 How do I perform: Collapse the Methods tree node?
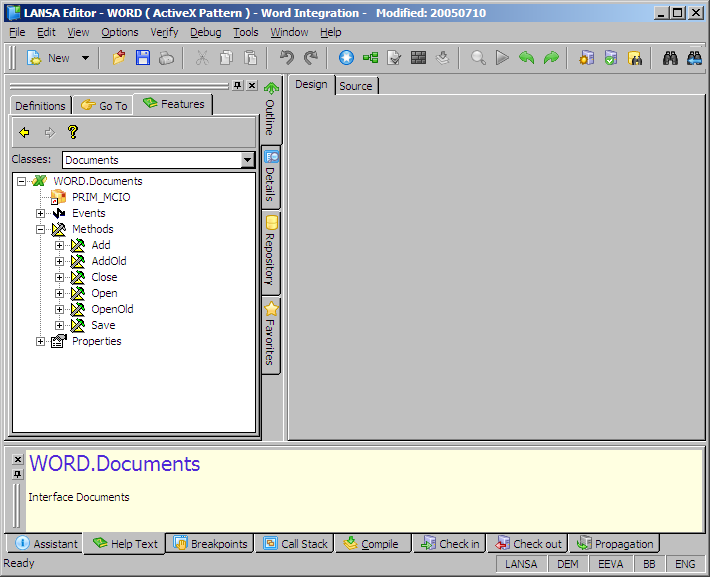41,229
